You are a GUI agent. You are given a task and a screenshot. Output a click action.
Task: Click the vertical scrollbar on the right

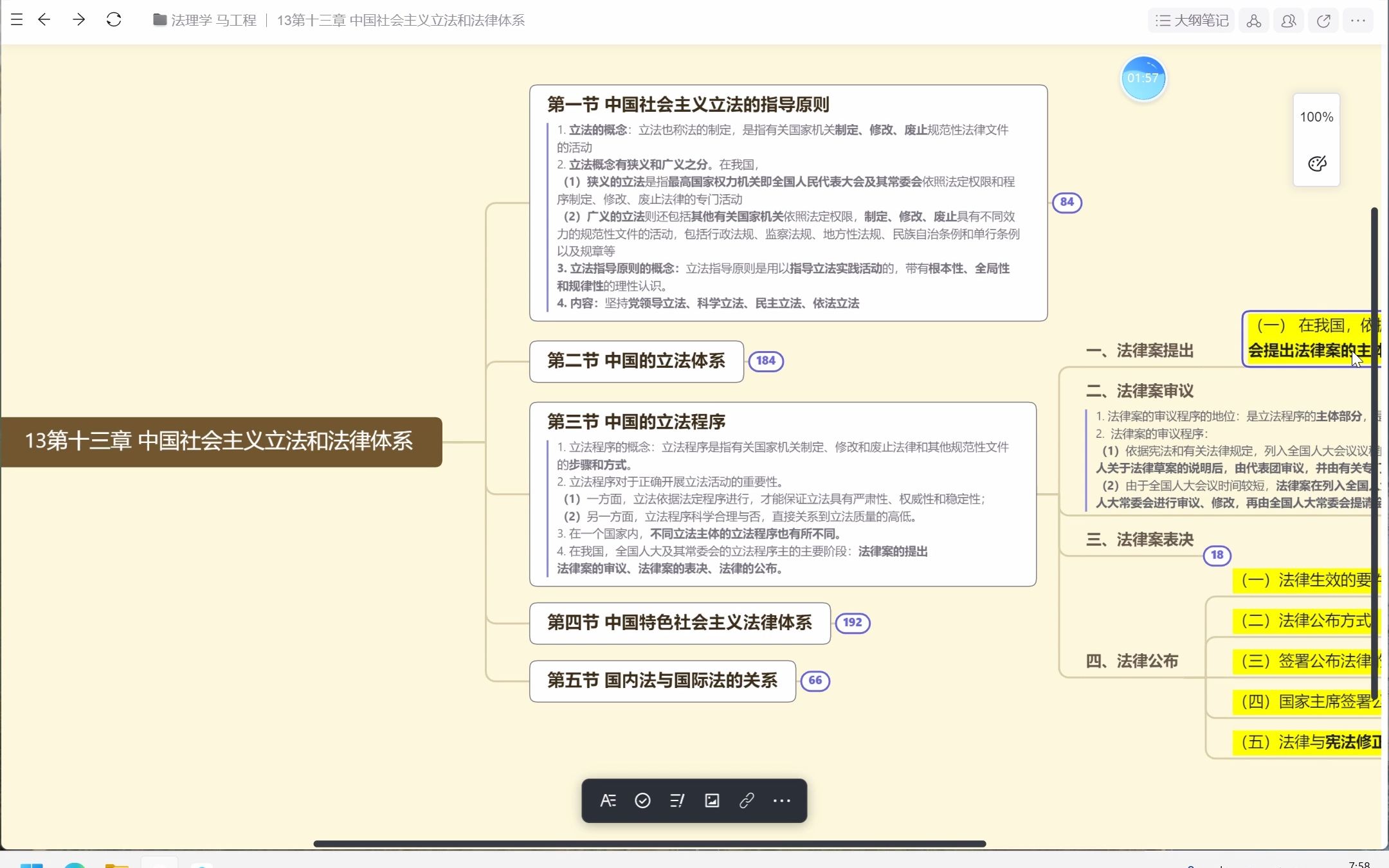tap(1374, 454)
